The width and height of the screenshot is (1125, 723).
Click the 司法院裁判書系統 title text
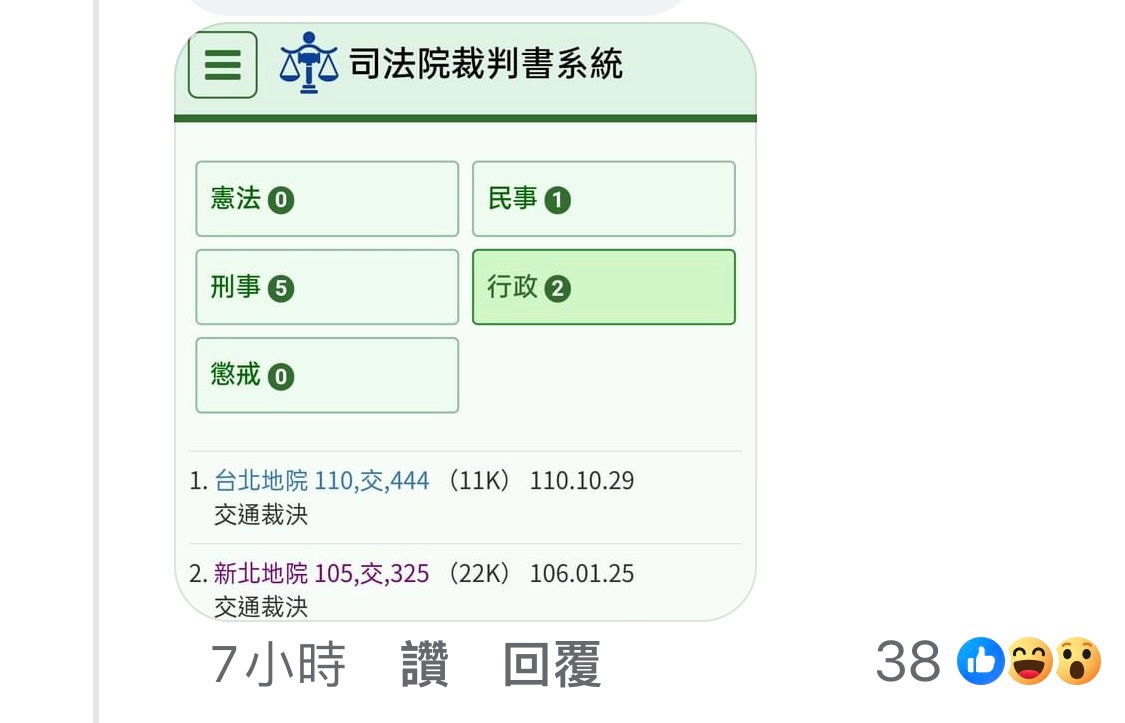coord(486,64)
